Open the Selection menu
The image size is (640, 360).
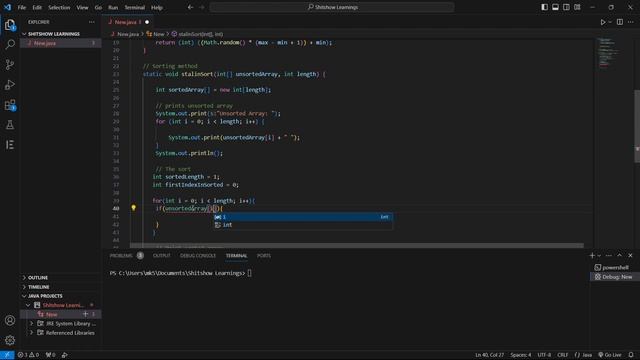click(59, 7)
